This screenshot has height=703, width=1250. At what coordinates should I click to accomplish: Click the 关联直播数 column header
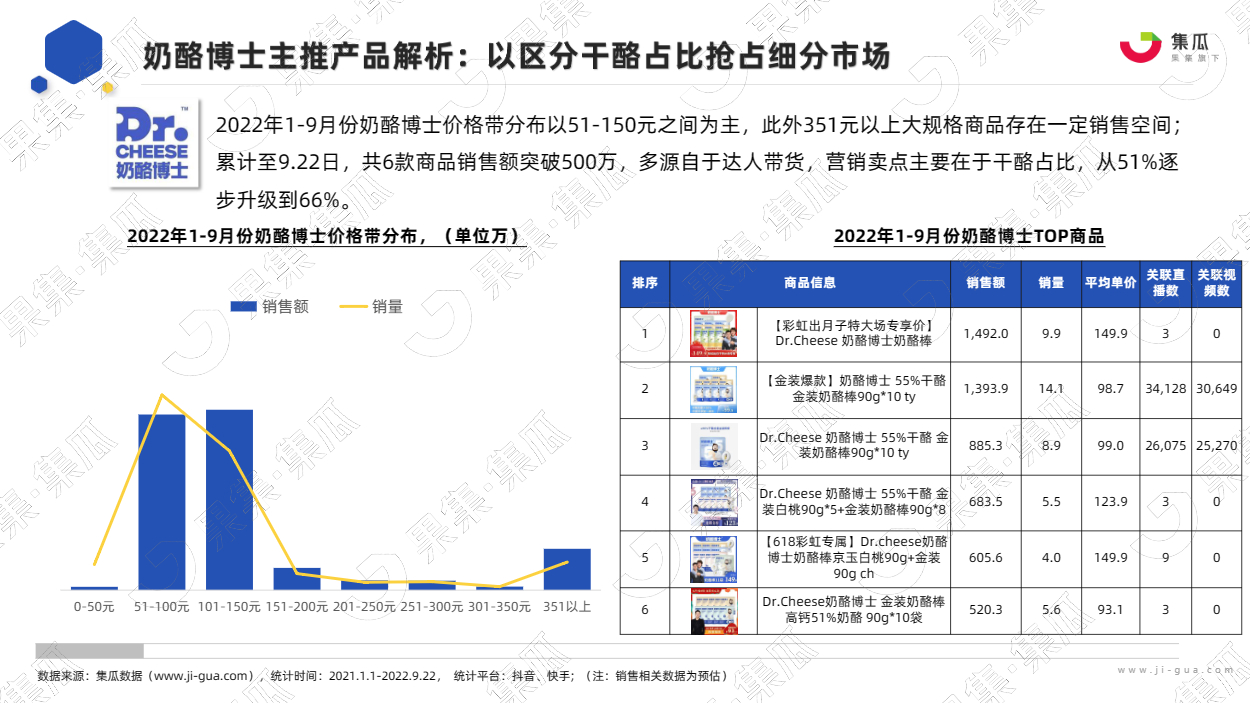(x=1166, y=283)
